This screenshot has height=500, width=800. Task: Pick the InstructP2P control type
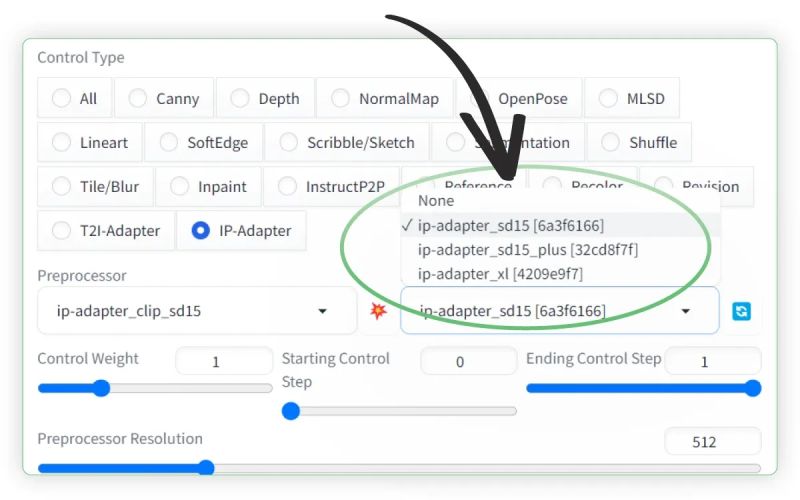click(x=331, y=186)
